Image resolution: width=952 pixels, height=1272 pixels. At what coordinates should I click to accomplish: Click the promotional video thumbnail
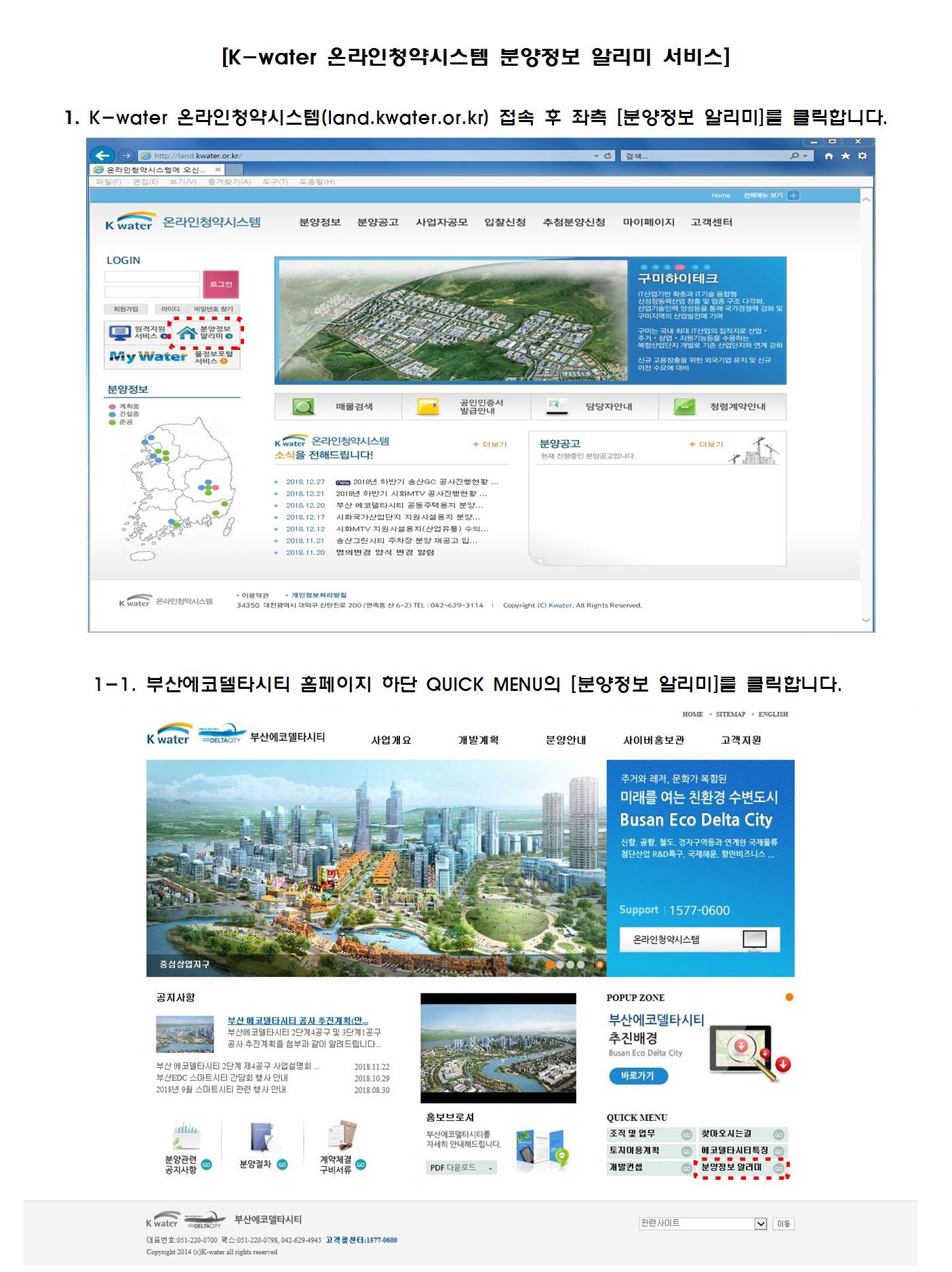[498, 1048]
